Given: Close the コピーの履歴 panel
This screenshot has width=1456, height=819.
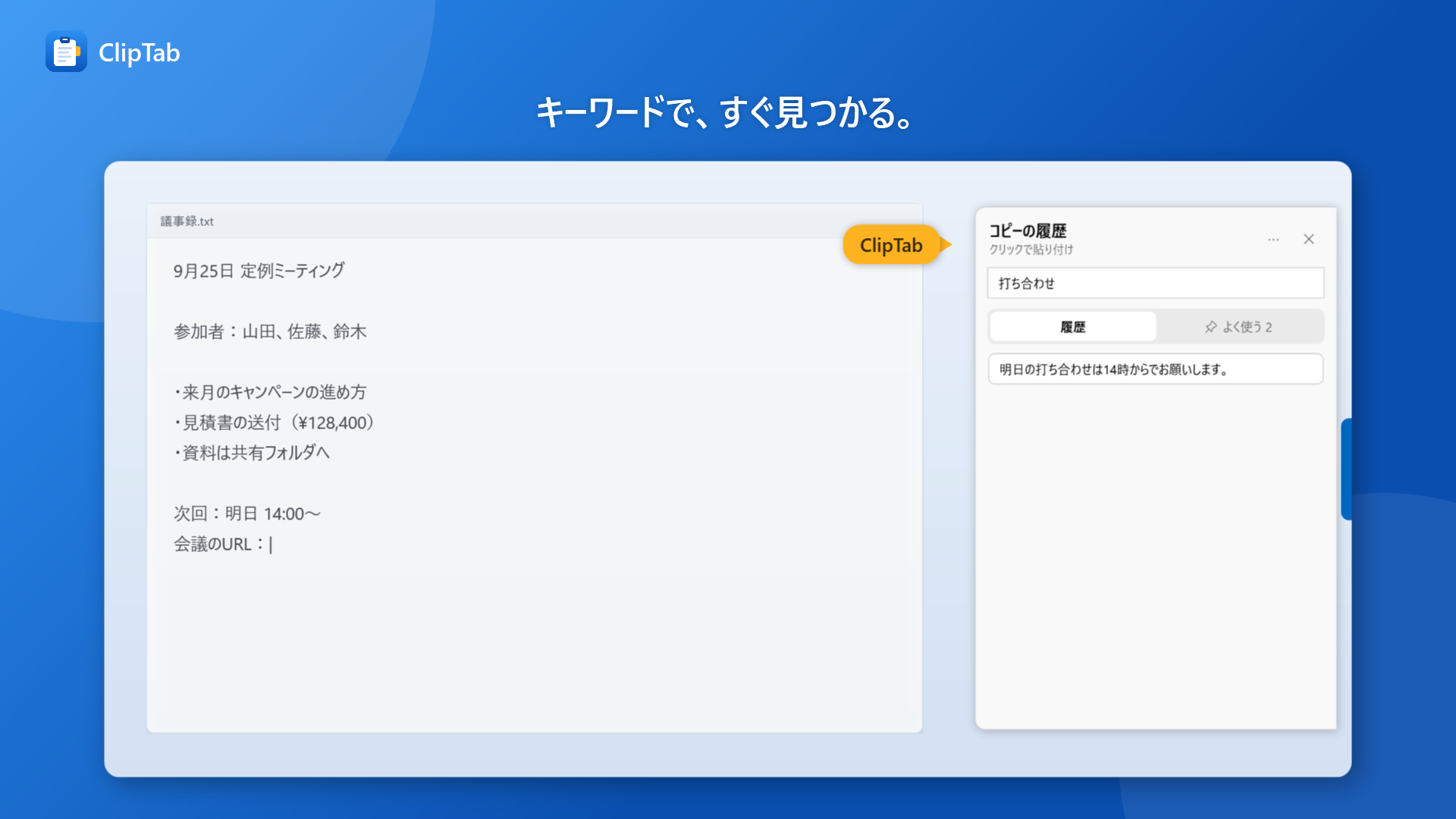Looking at the screenshot, I should [x=1309, y=240].
